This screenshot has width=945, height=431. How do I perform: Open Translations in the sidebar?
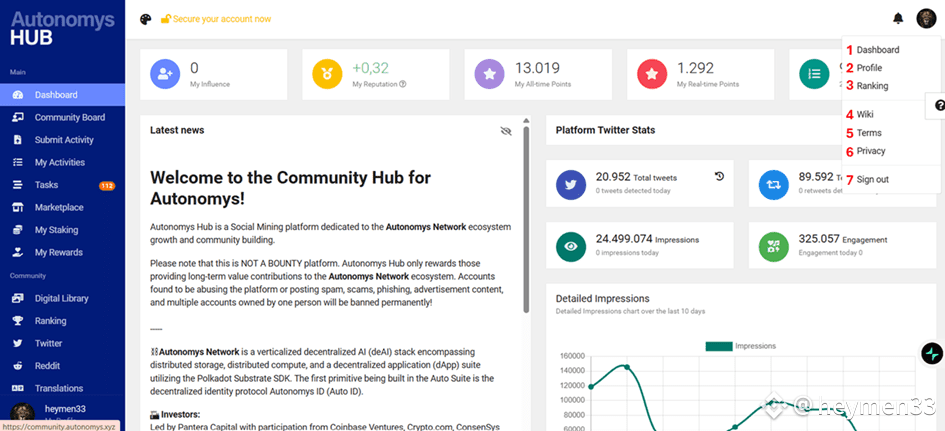click(x=63, y=388)
